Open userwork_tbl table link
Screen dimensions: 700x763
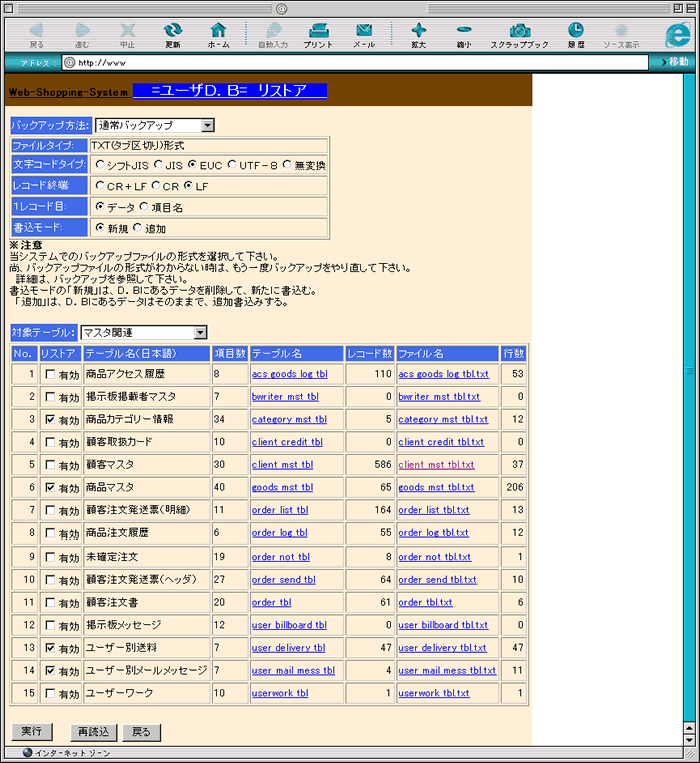coord(280,693)
